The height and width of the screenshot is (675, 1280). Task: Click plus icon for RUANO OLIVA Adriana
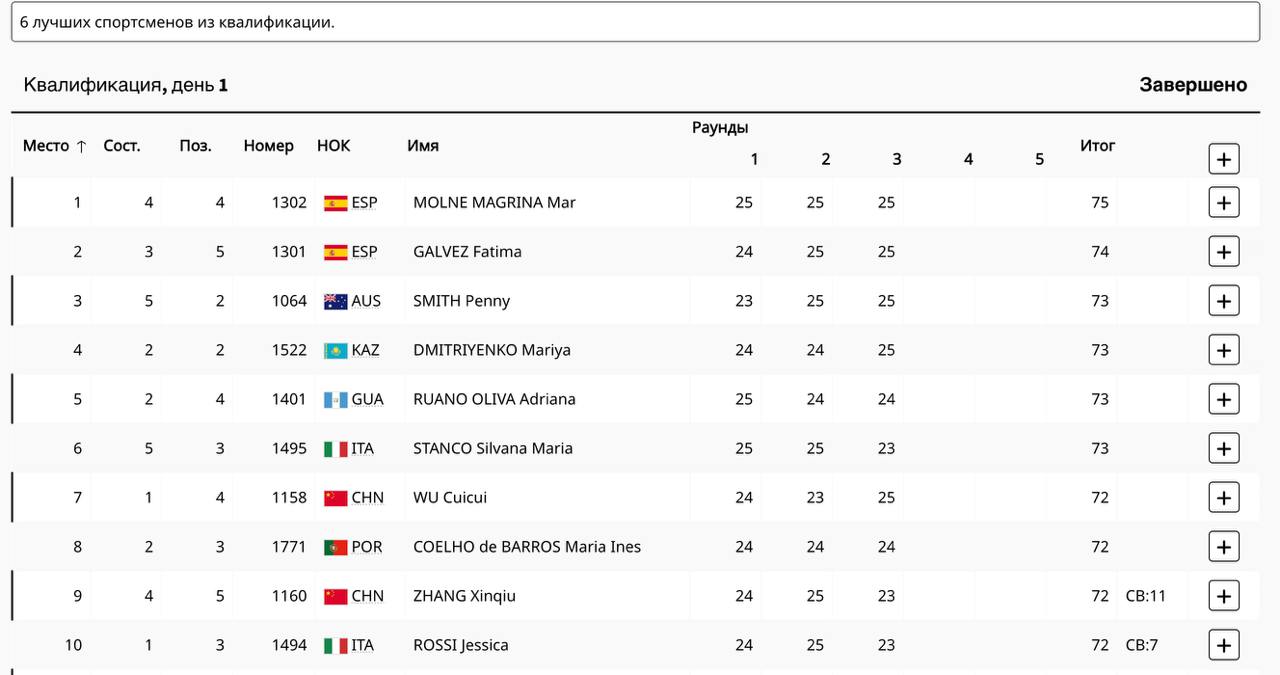coord(1224,399)
